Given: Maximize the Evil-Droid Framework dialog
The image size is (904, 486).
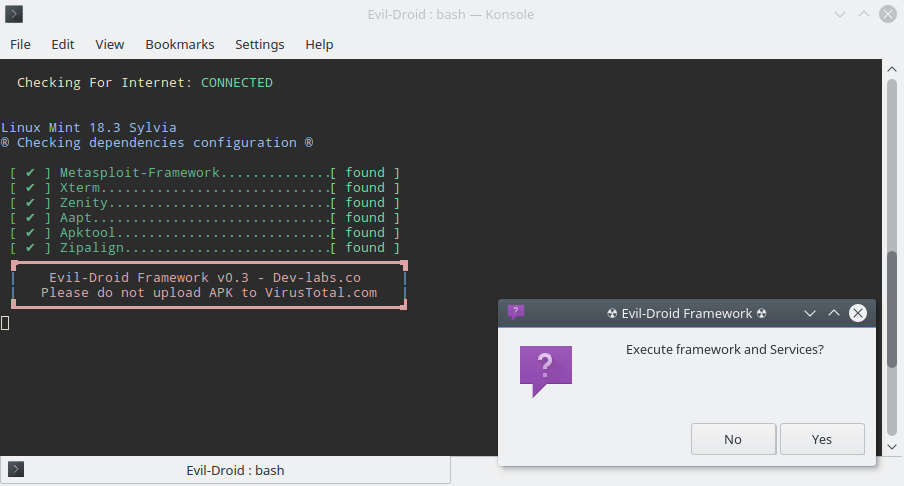Looking at the screenshot, I should (x=834, y=313).
